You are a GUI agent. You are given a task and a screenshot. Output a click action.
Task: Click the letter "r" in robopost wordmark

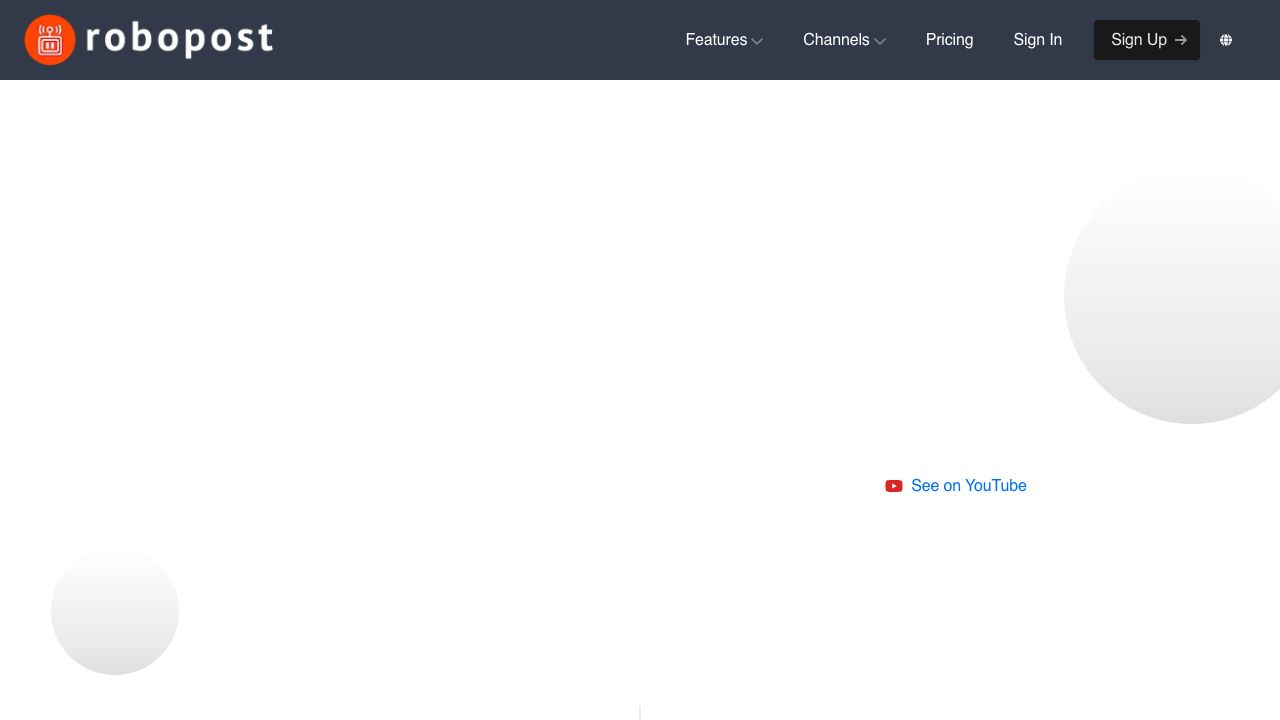(94, 41)
